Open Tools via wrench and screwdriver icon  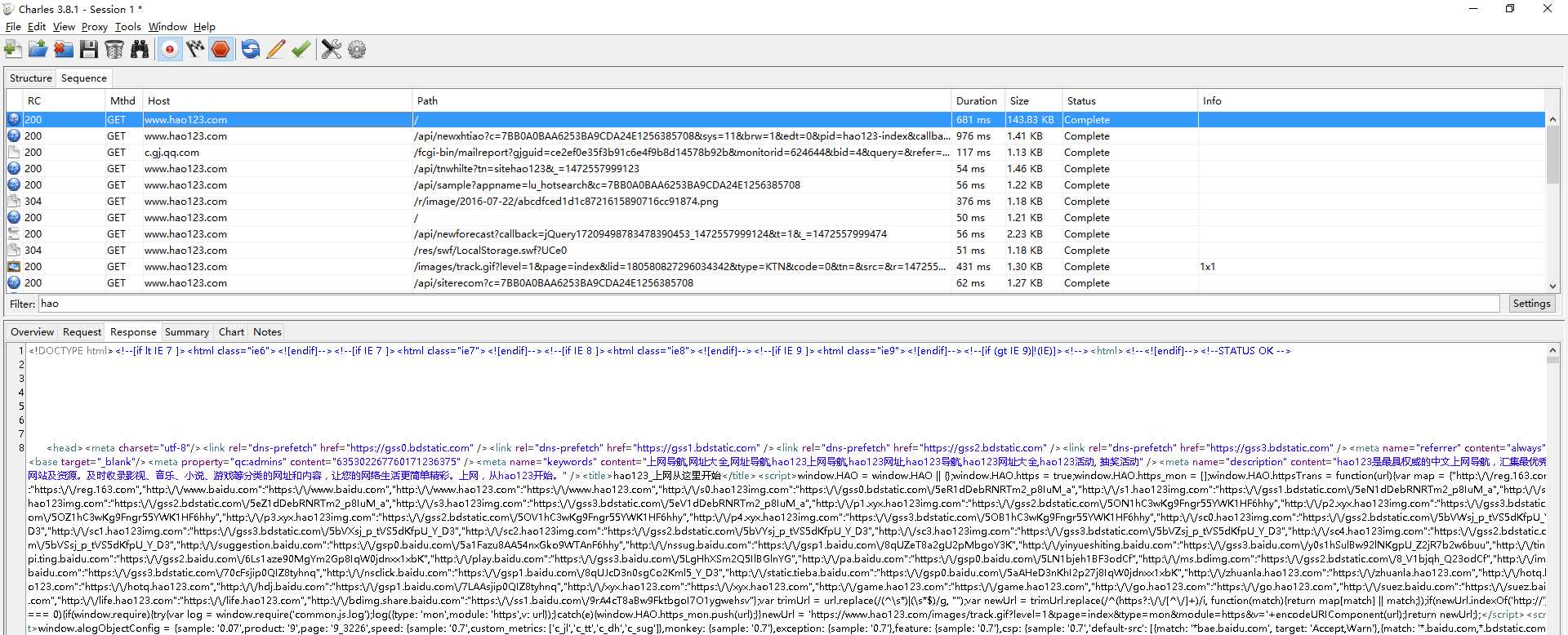(x=332, y=50)
